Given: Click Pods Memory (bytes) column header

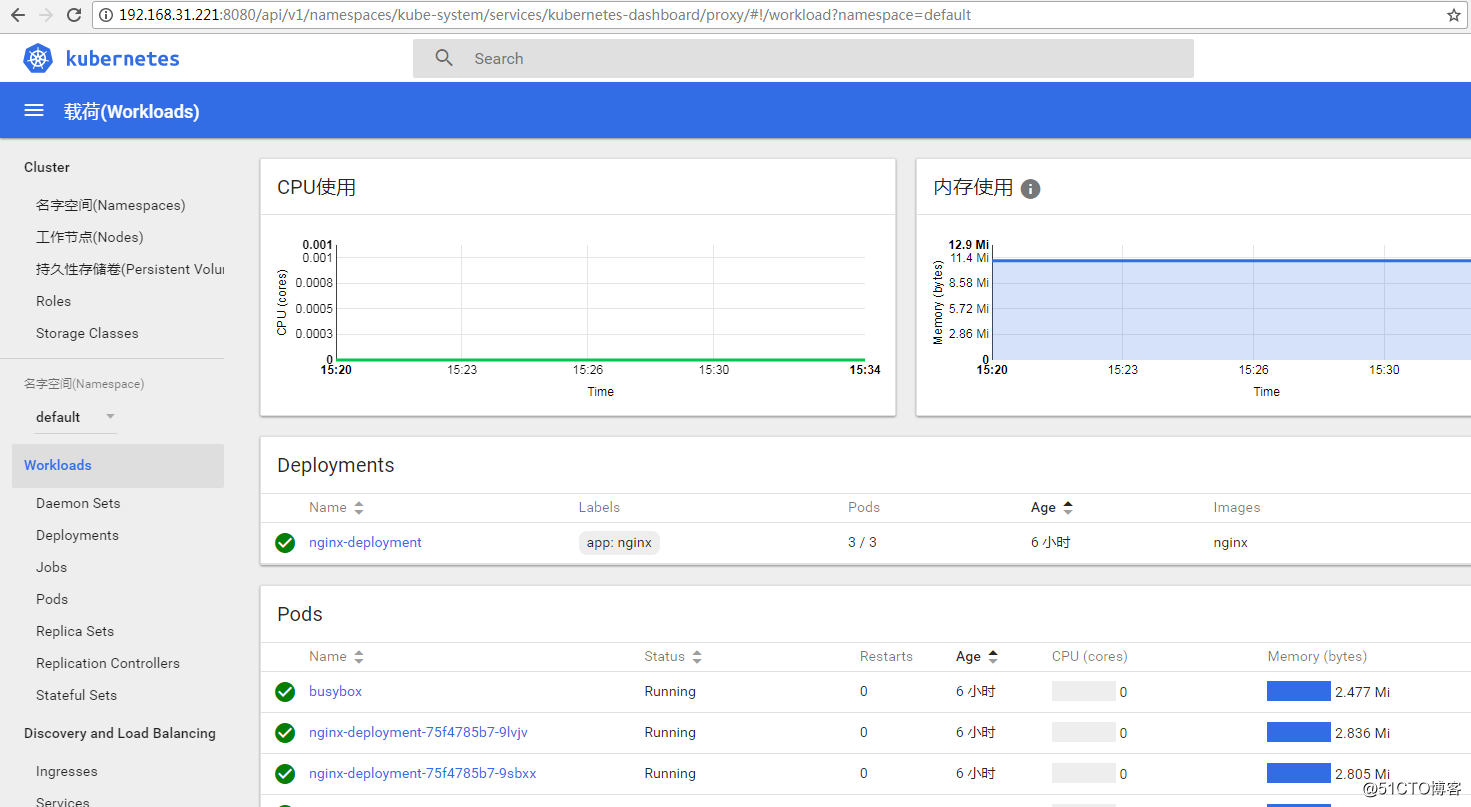Looking at the screenshot, I should pyautogui.click(x=1317, y=656).
